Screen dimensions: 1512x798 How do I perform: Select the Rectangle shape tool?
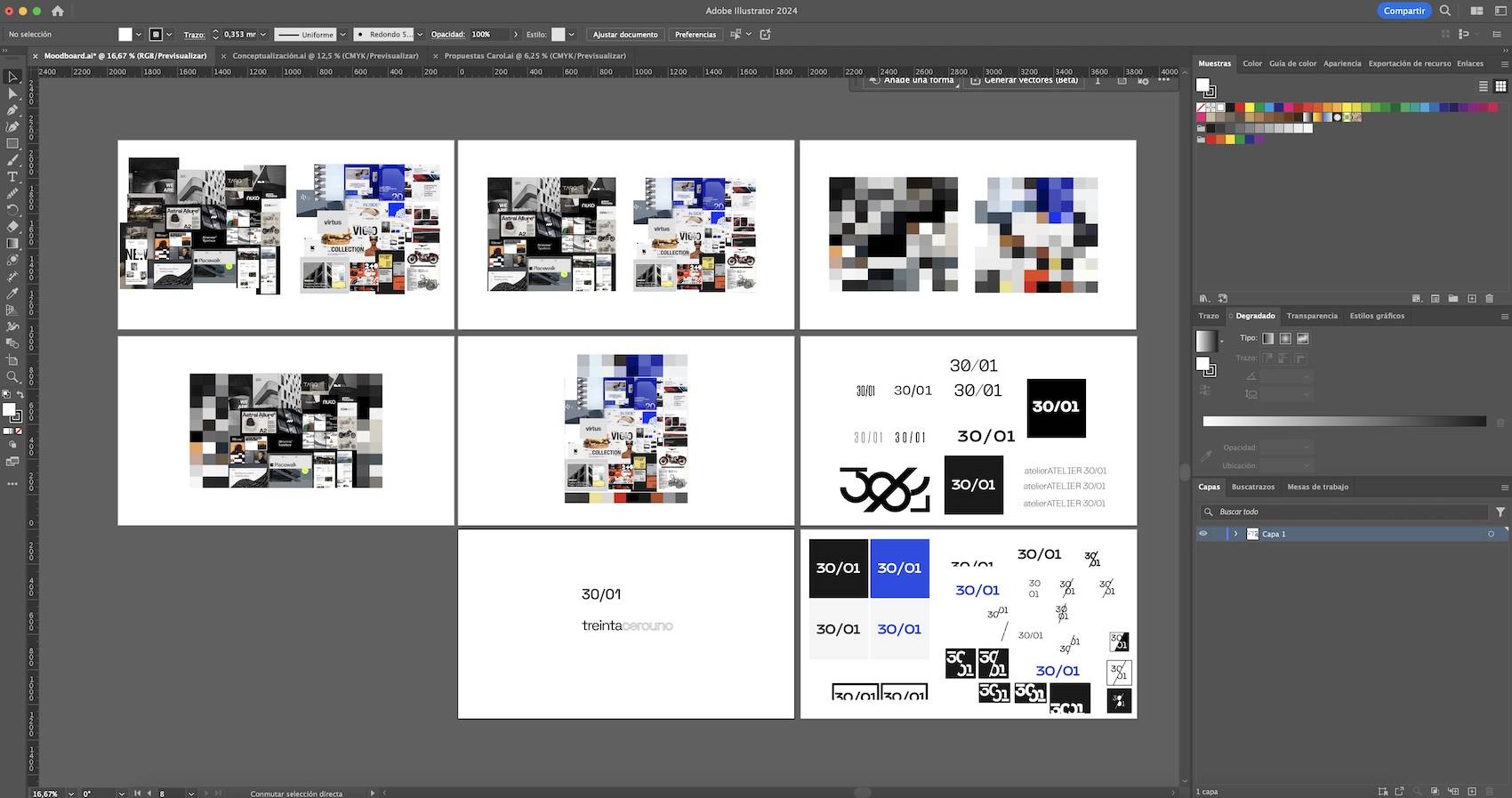[12, 144]
